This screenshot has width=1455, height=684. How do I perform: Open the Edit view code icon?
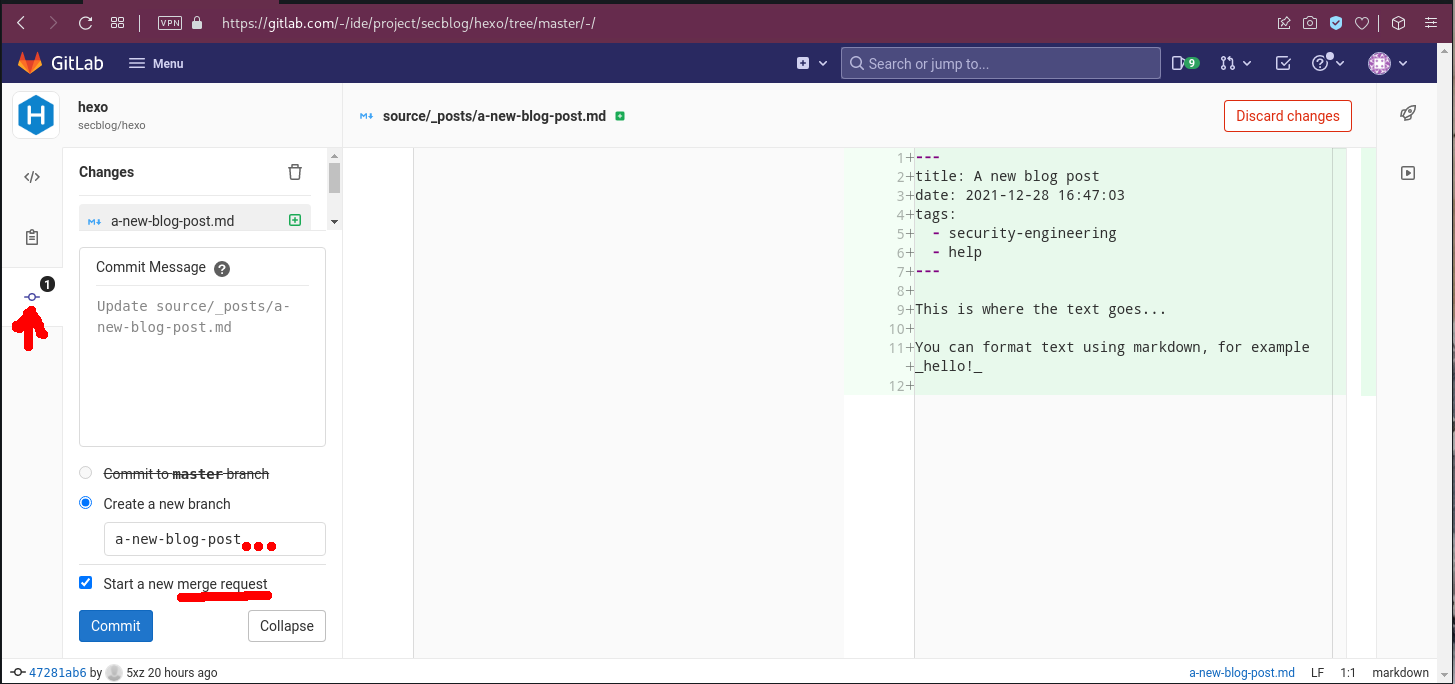coord(32,177)
